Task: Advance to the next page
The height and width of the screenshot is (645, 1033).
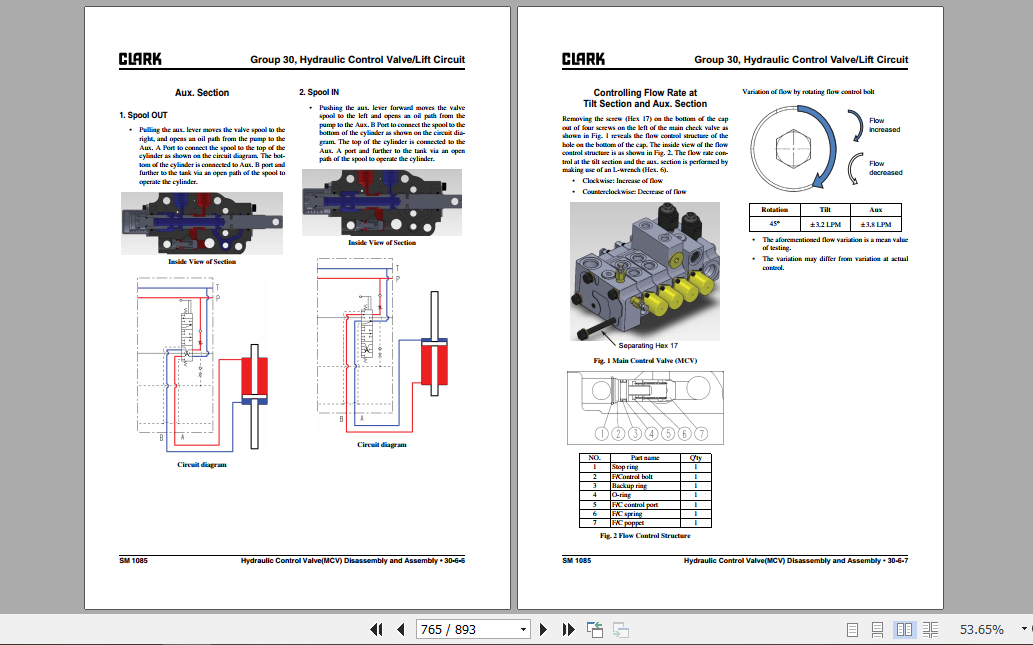Action: (543, 629)
